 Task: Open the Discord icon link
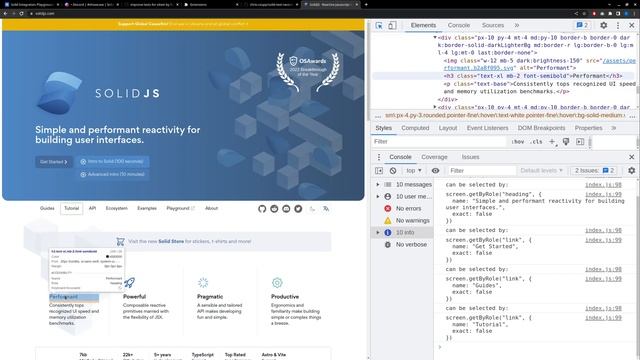click(286, 209)
